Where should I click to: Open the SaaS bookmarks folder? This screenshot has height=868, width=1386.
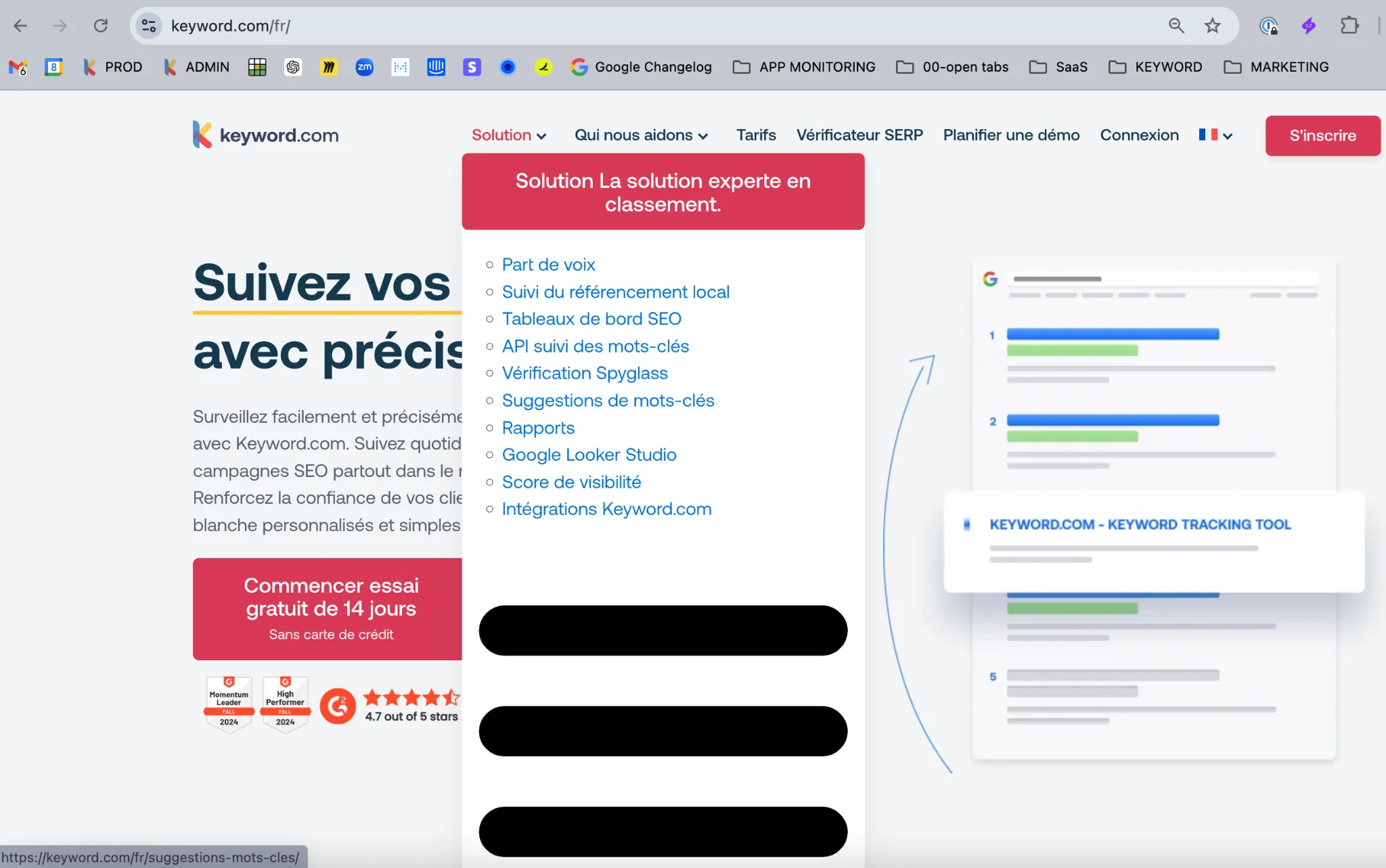click(x=1058, y=67)
